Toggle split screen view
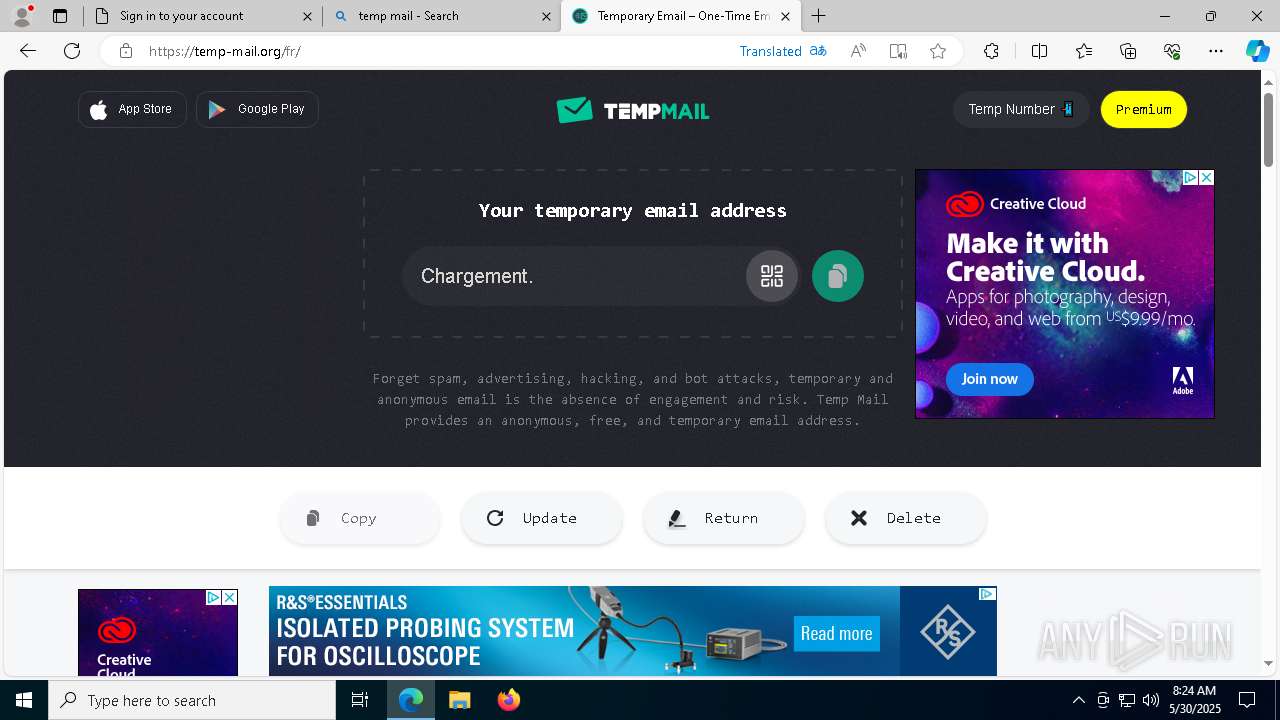Image resolution: width=1280 pixels, height=720 pixels. click(x=1039, y=51)
